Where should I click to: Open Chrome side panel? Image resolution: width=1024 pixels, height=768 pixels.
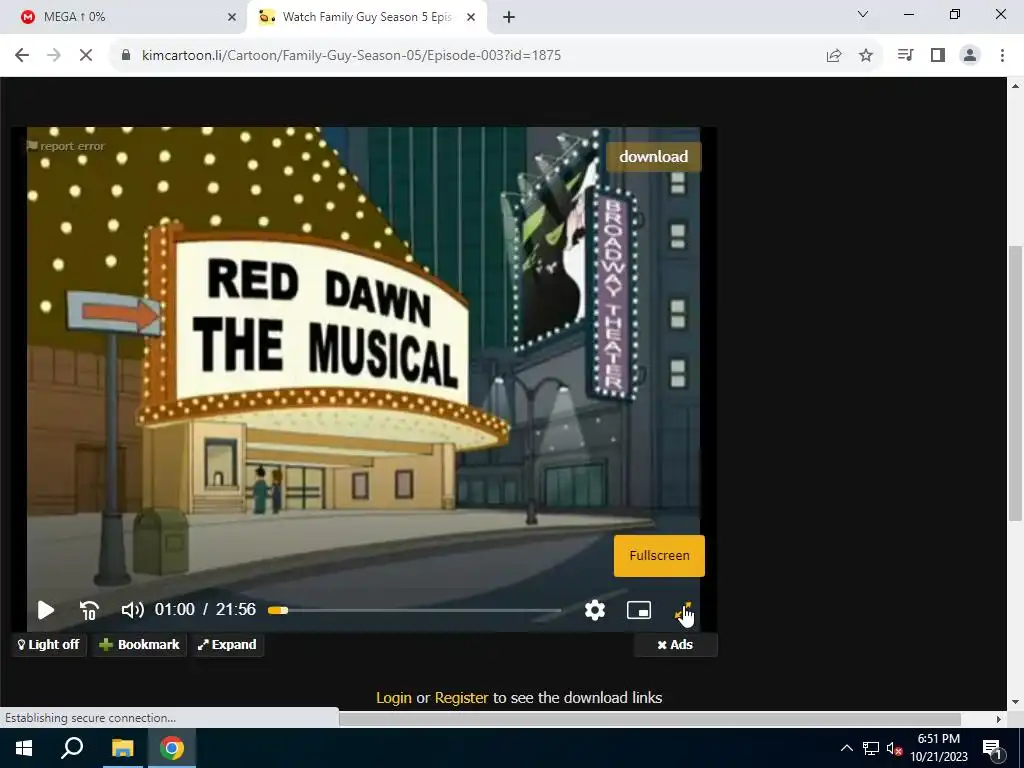(938, 56)
